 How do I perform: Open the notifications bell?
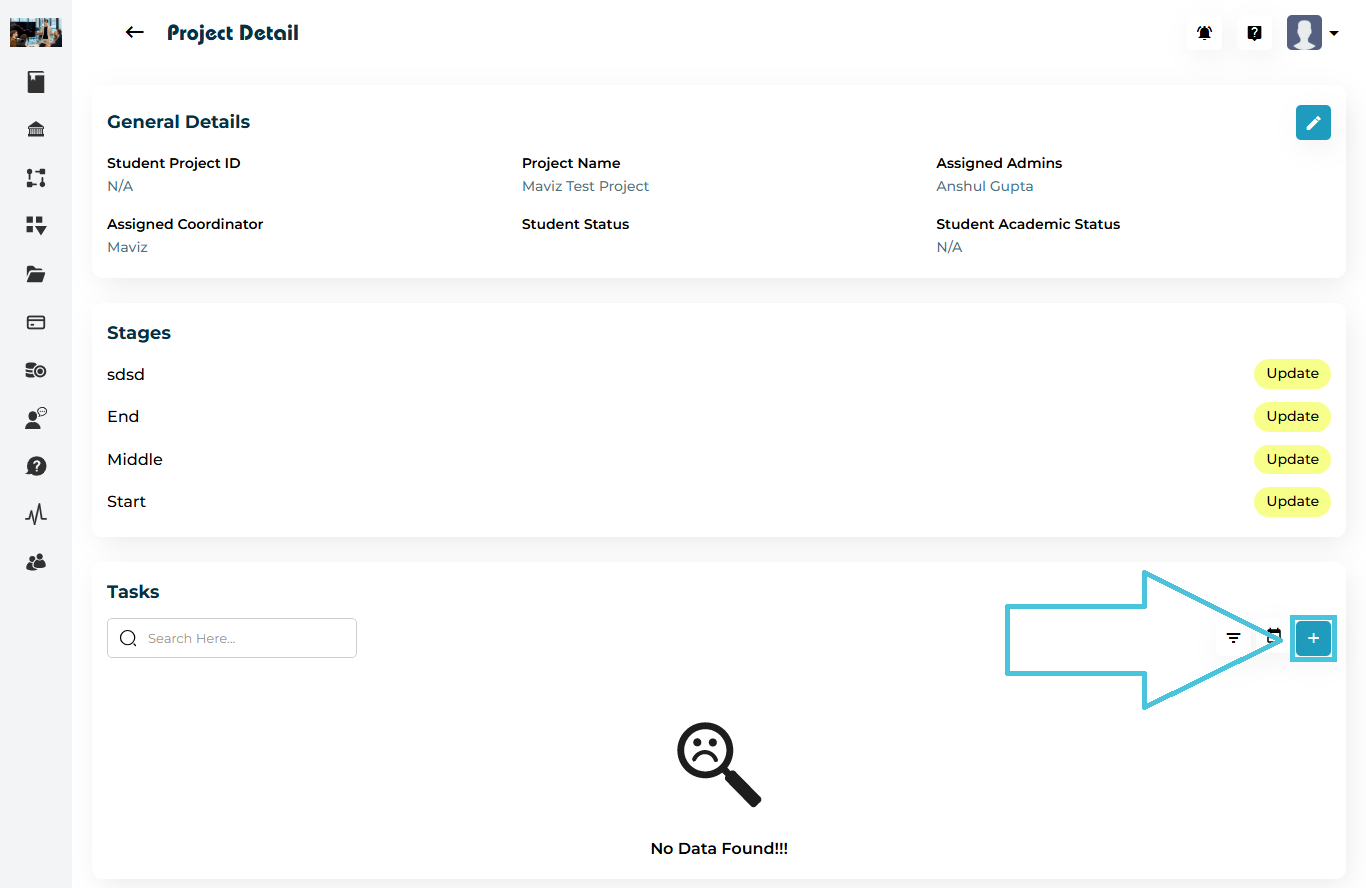[x=1205, y=33]
